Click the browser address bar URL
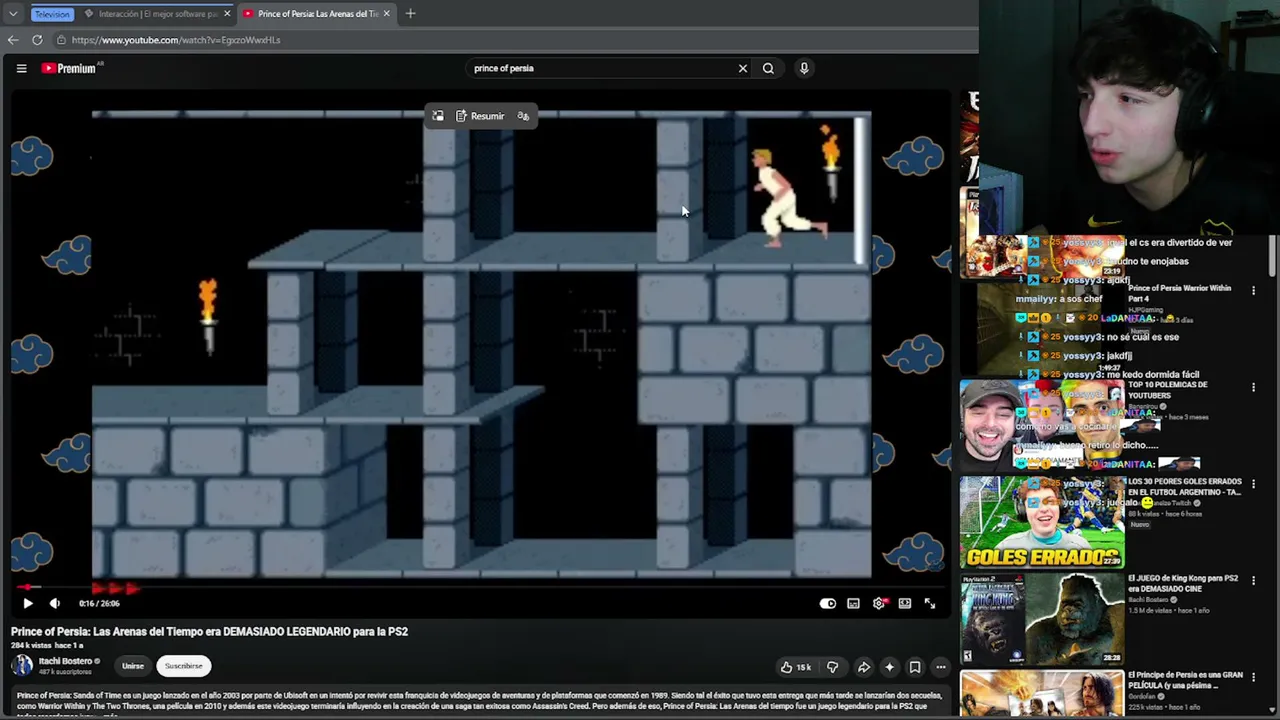 coord(176,40)
